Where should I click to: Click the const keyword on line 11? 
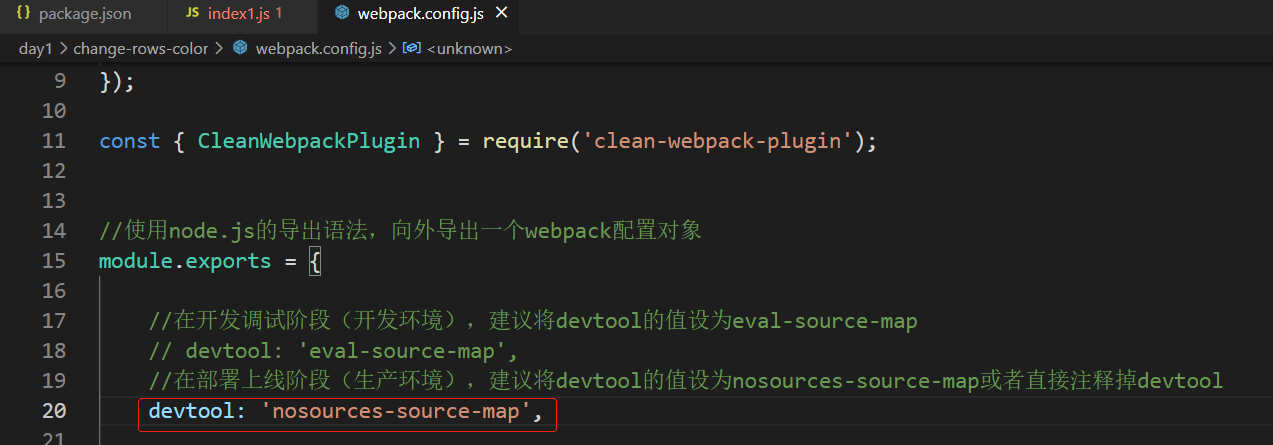tap(130, 141)
